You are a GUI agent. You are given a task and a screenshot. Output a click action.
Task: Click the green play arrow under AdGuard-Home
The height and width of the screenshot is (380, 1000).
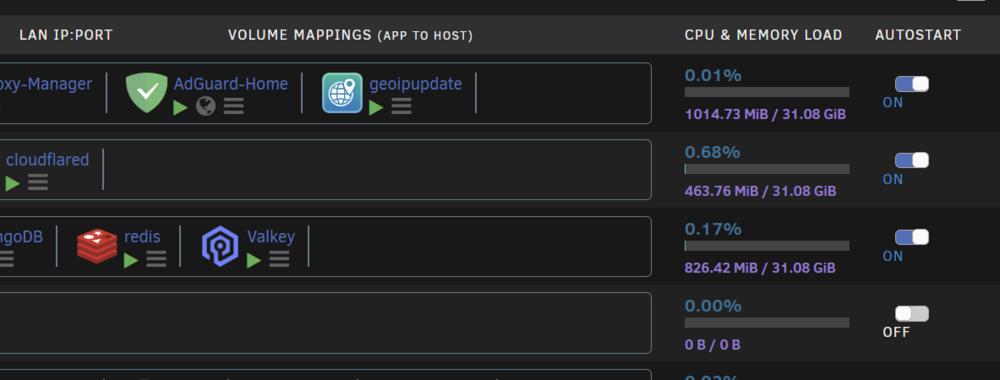click(x=180, y=107)
